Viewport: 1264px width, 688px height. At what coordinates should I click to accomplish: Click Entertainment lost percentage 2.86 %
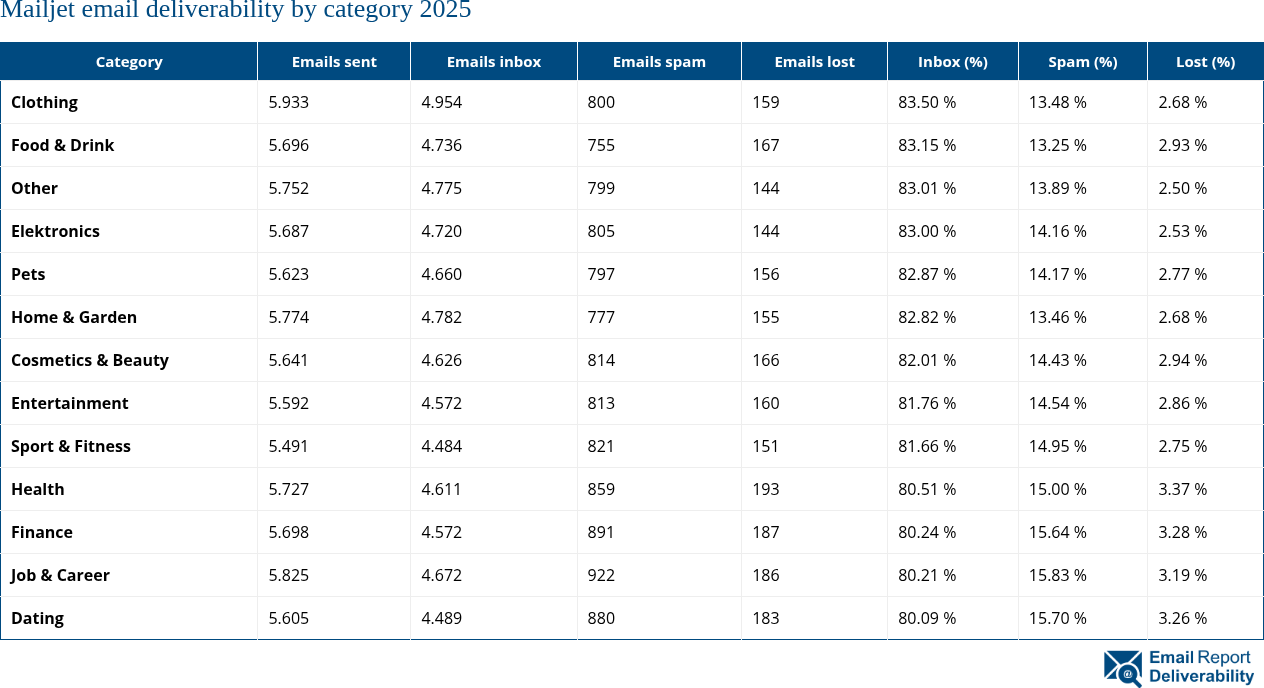[1183, 403]
